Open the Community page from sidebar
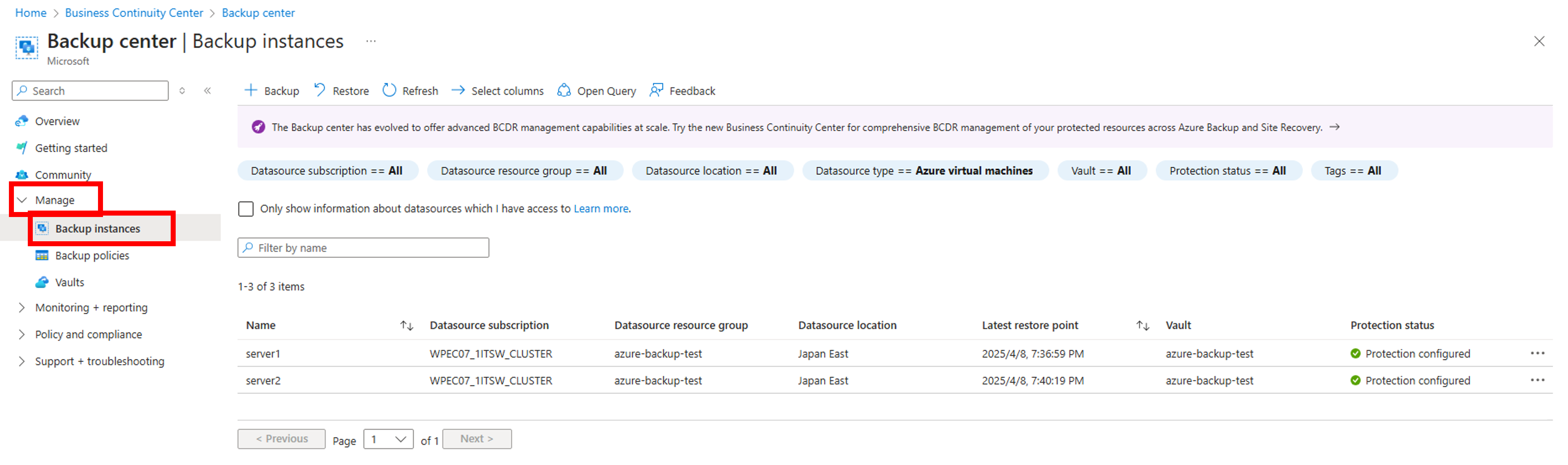Image resolution: width=1568 pixels, height=465 pixels. [x=63, y=174]
